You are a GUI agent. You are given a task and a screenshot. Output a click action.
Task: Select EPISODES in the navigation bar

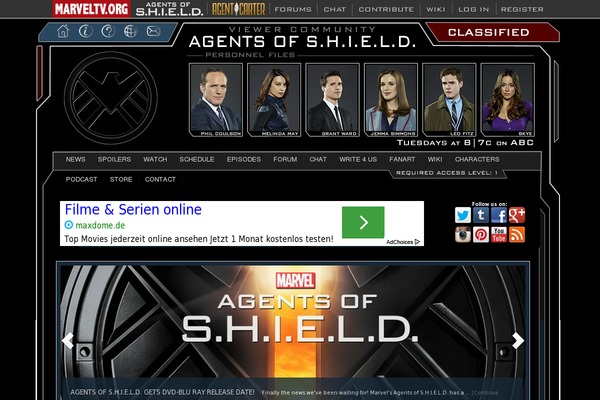[244, 159]
